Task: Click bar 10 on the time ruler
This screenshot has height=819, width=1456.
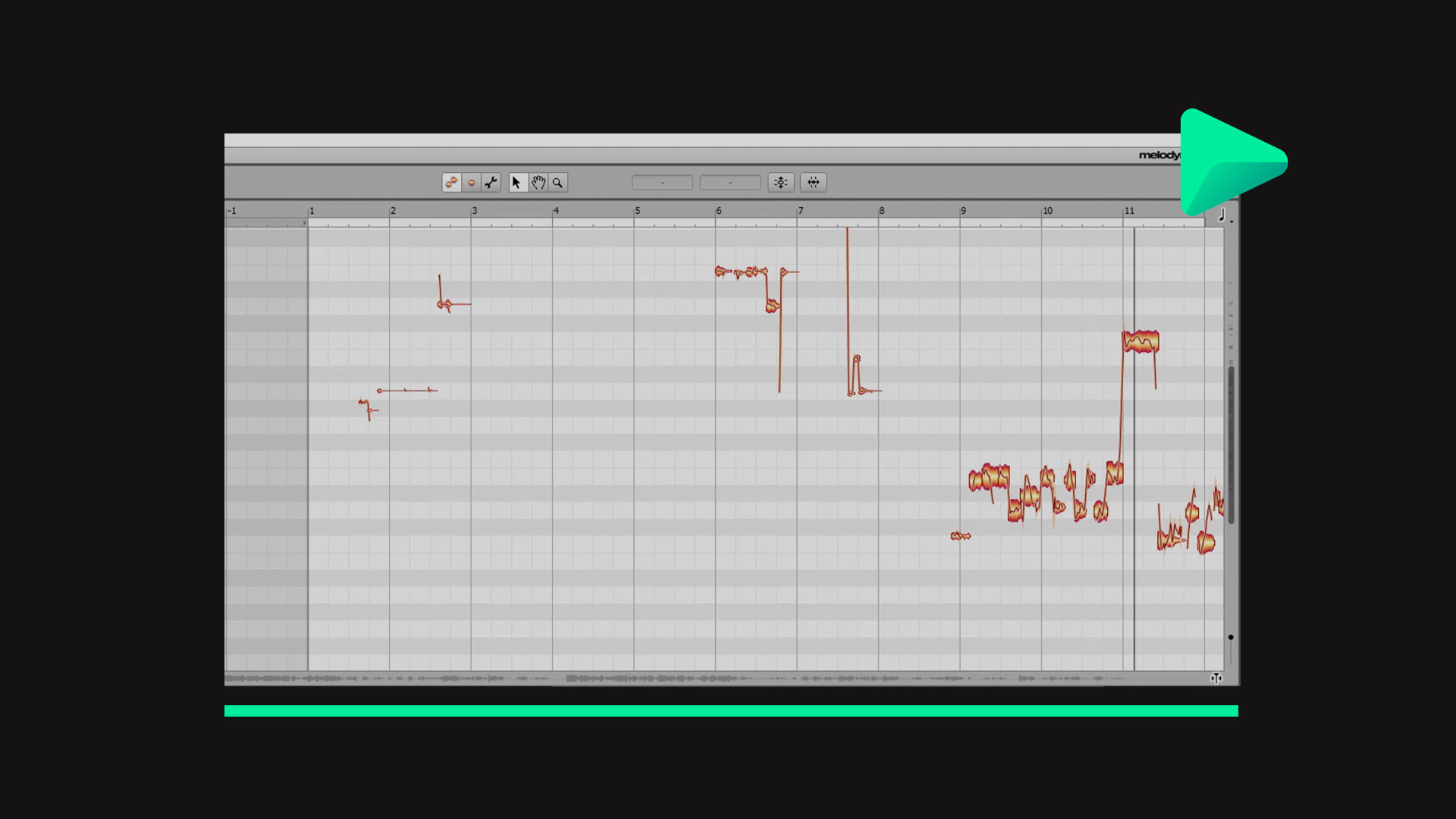Action: click(x=1047, y=211)
